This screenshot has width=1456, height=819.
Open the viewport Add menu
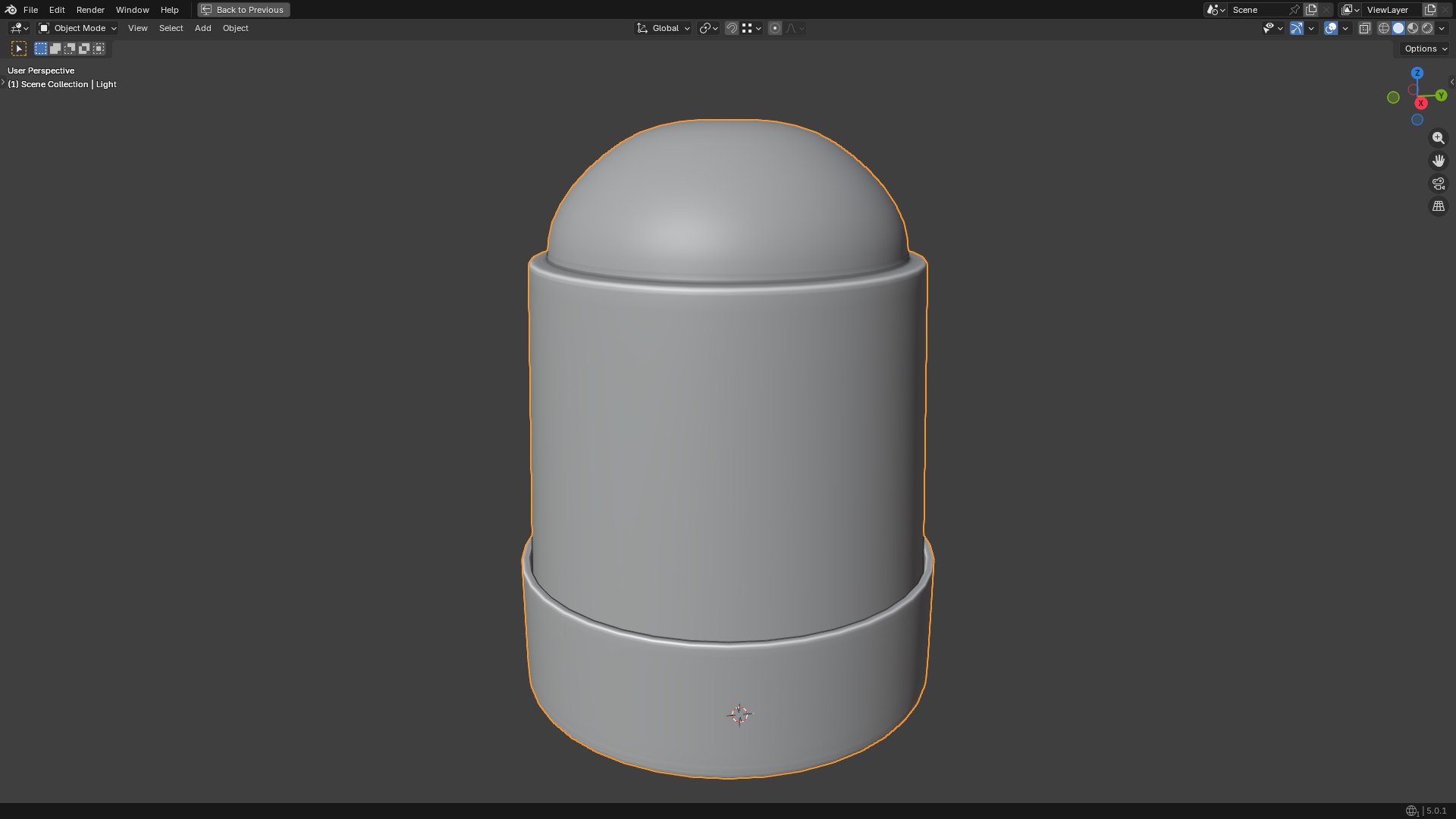pos(202,28)
